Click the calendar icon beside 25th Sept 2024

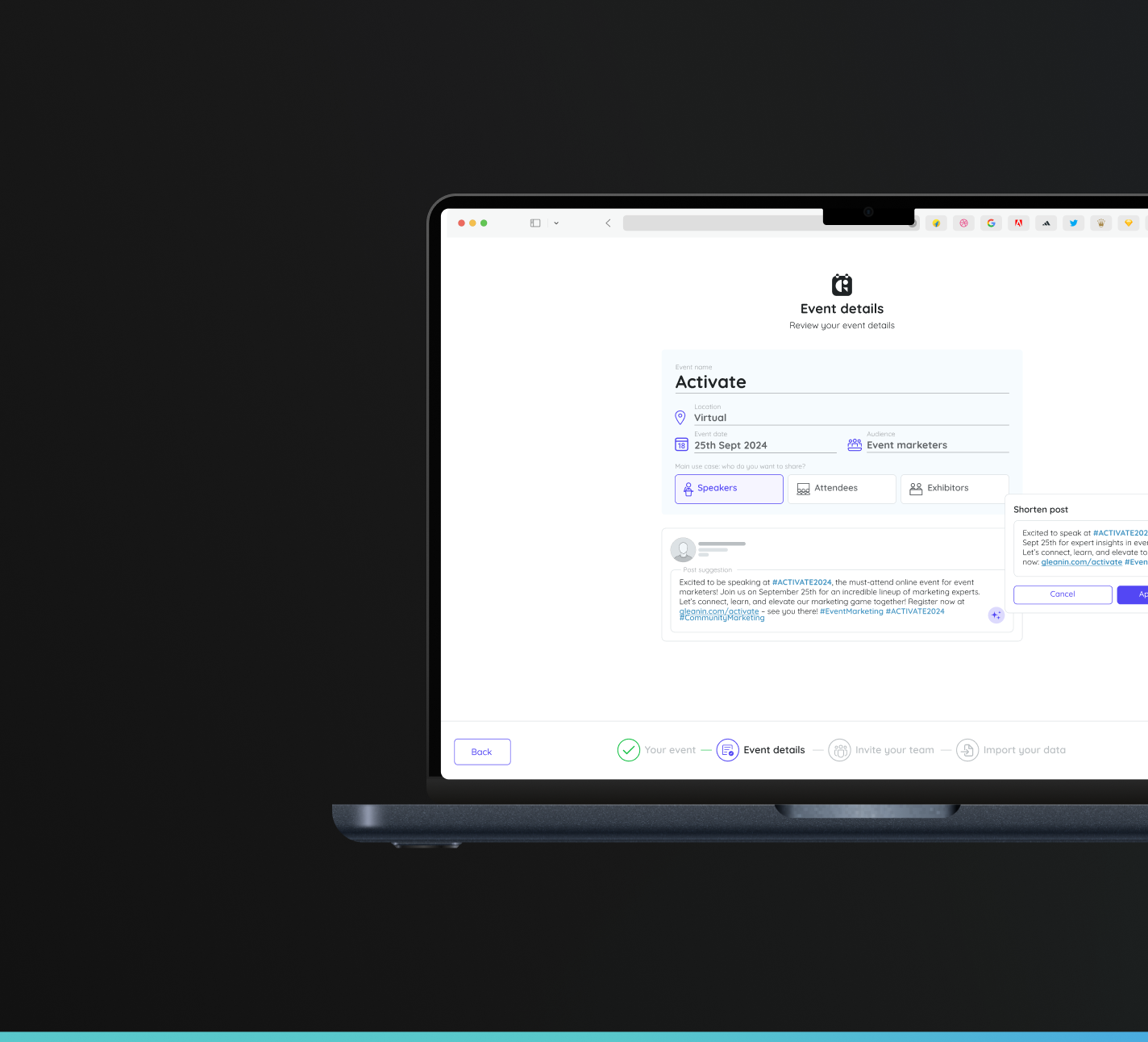(x=681, y=444)
